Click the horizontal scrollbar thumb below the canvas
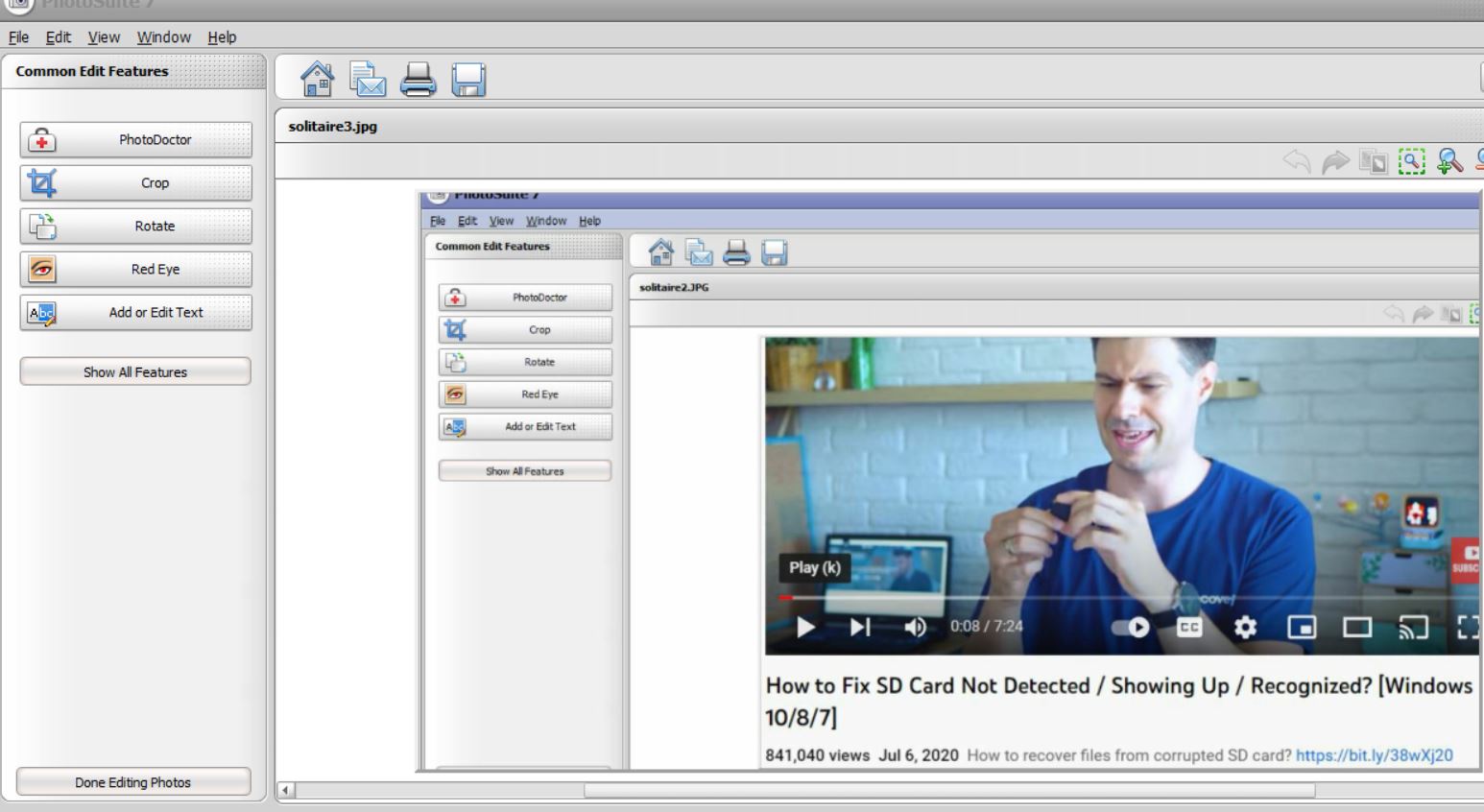Image resolution: width=1484 pixels, height=812 pixels. tap(949, 791)
